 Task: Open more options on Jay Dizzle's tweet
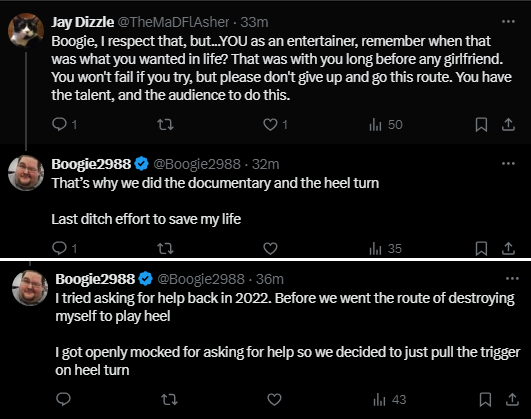pyautogui.click(x=508, y=22)
